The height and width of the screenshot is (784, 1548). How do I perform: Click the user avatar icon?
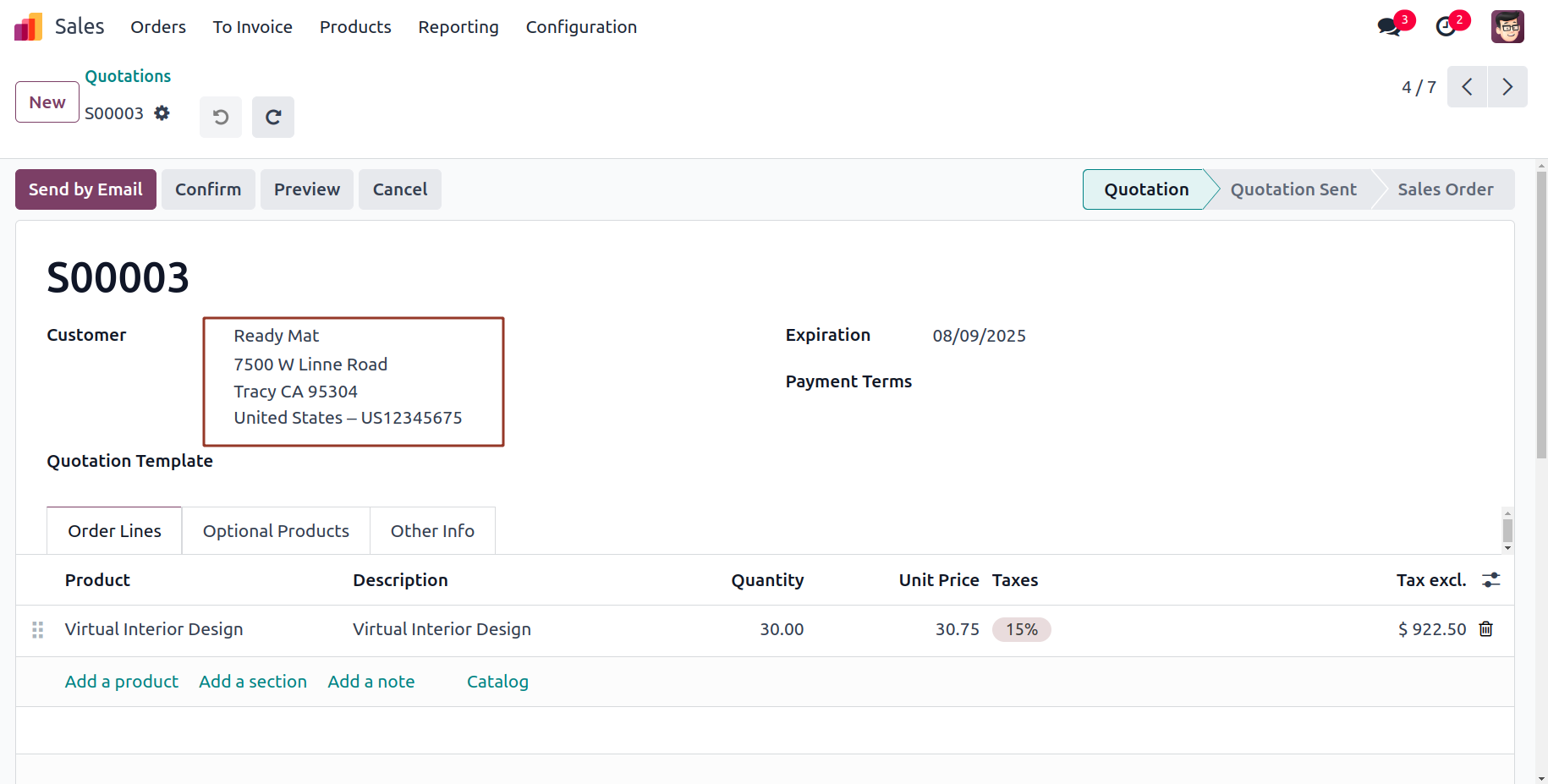click(1507, 27)
